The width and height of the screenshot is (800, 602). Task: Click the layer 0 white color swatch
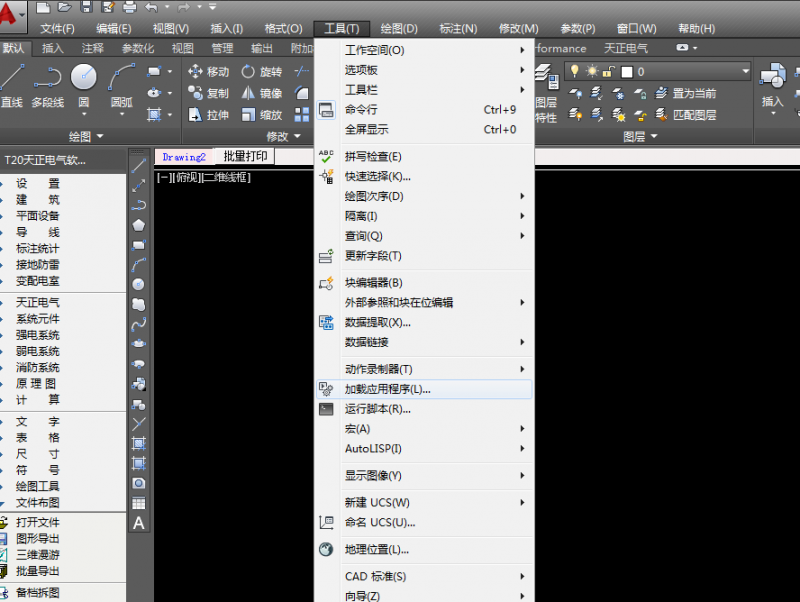point(627,72)
